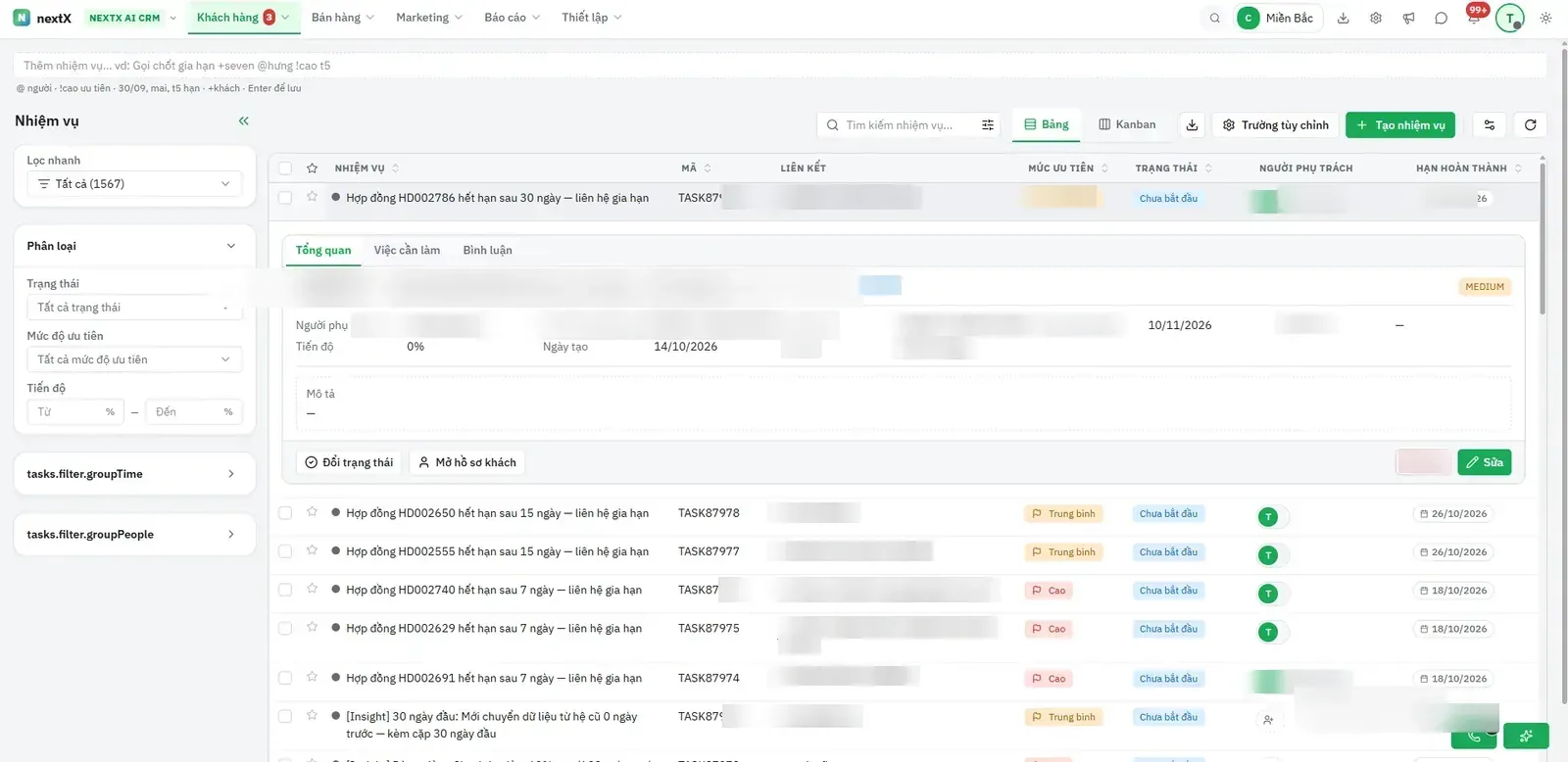Viewport: 1568px width, 762px height.
Task: Star the HD002650 contract task
Action: coord(312,512)
